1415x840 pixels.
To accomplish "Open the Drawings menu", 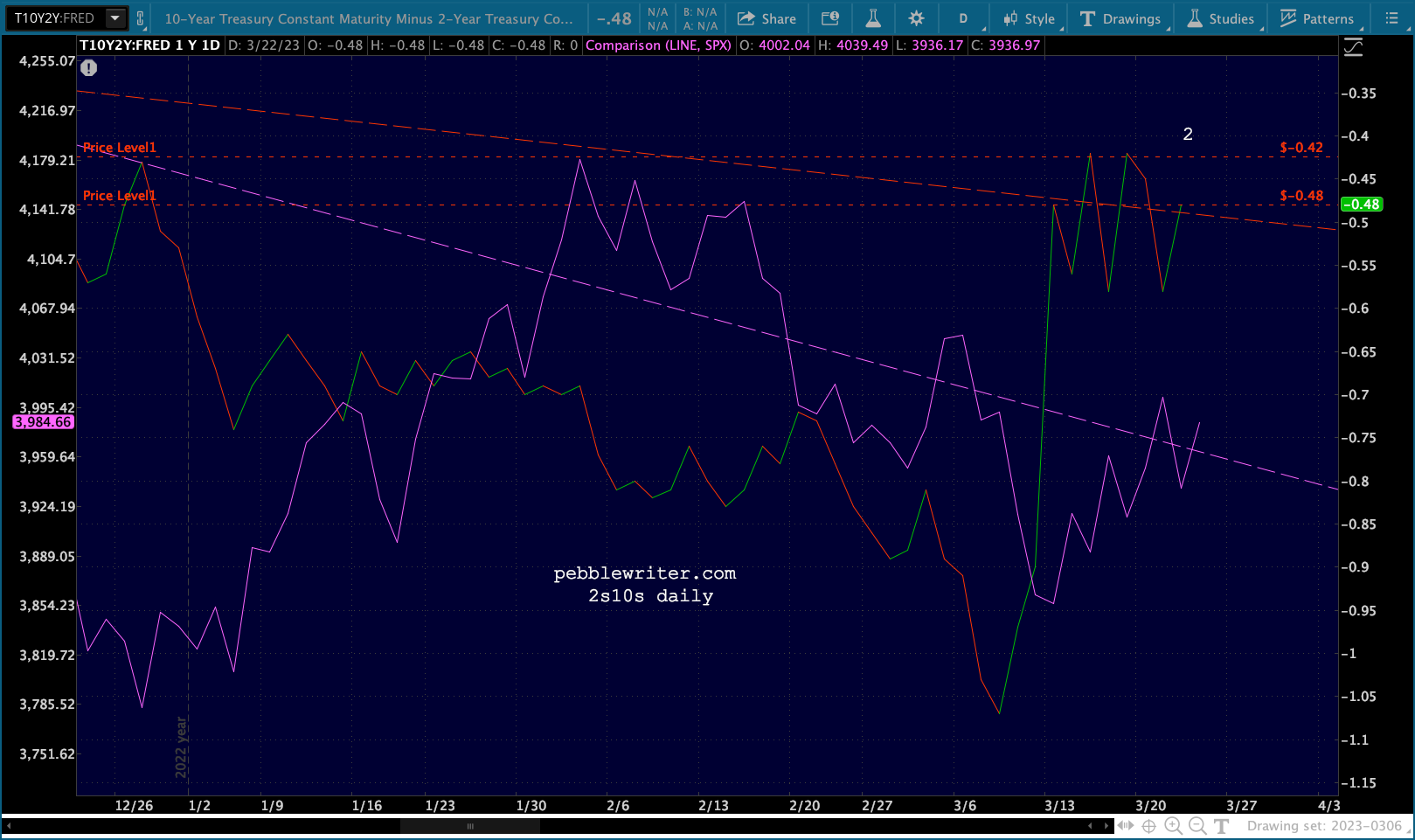I will pos(1121,18).
